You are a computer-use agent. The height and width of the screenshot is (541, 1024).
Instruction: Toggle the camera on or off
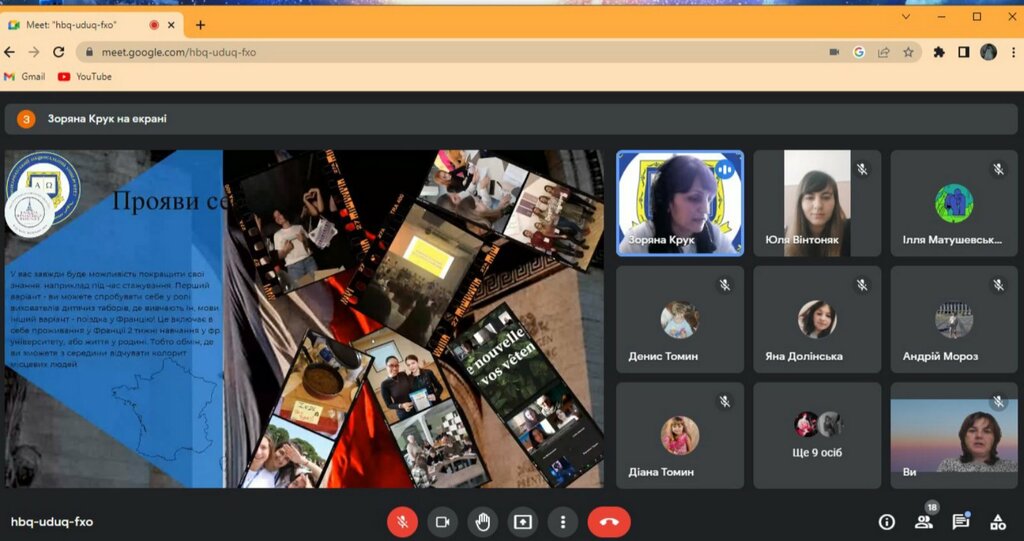(x=442, y=521)
